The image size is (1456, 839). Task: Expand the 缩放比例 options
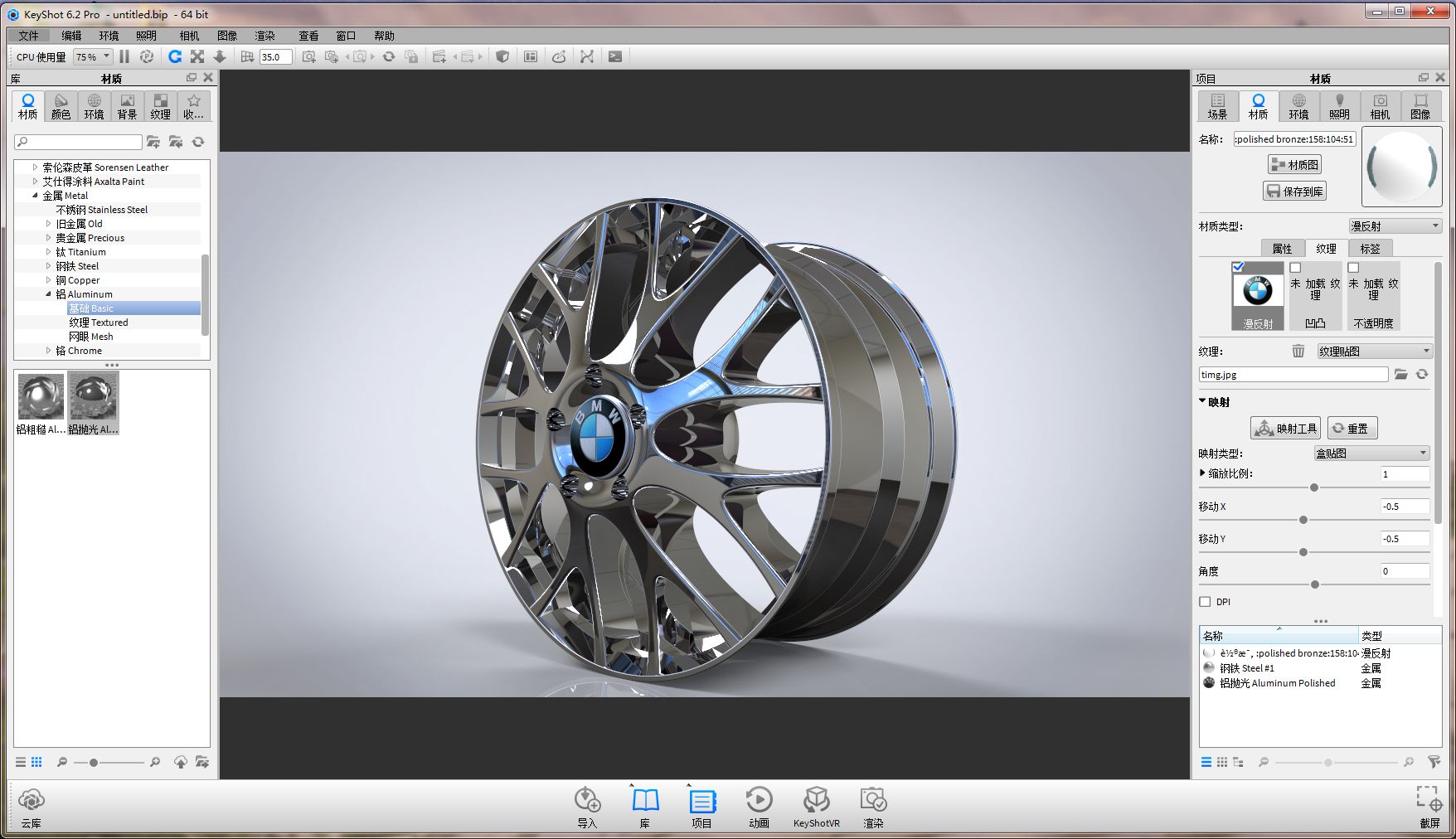1202,473
